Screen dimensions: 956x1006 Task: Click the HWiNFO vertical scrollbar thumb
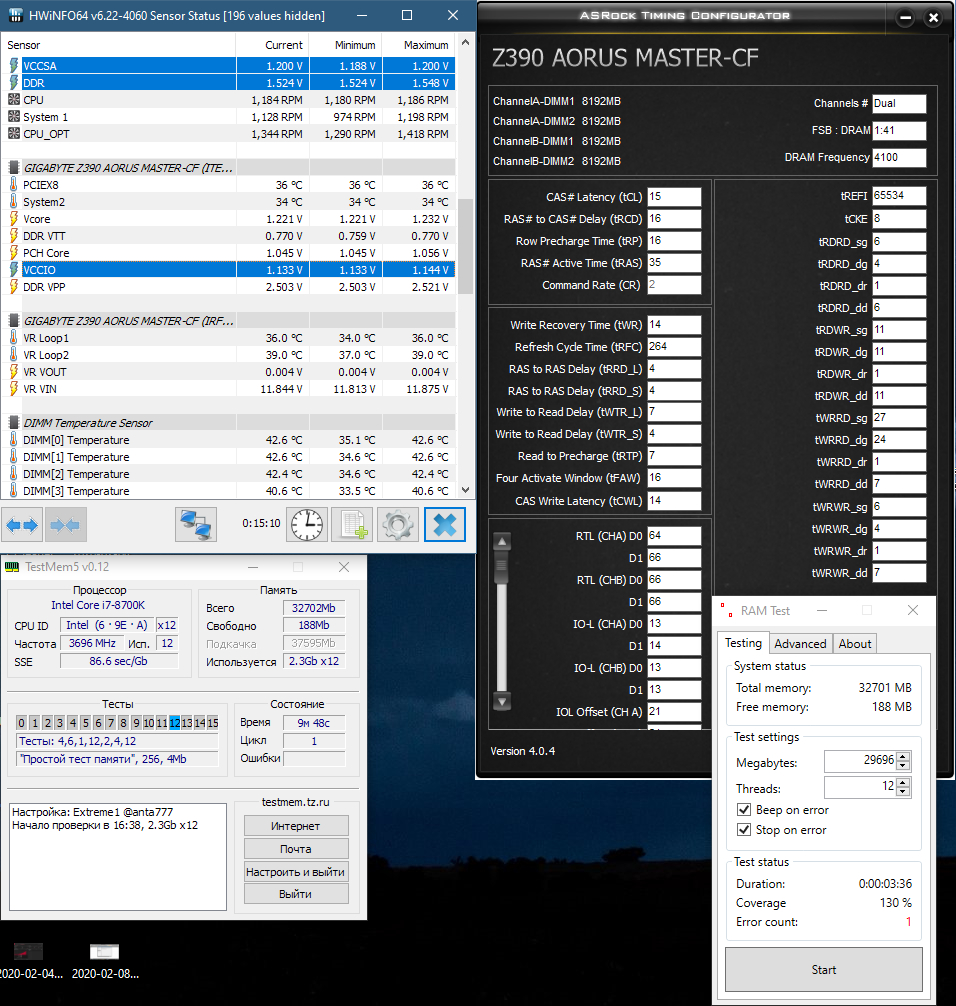466,245
